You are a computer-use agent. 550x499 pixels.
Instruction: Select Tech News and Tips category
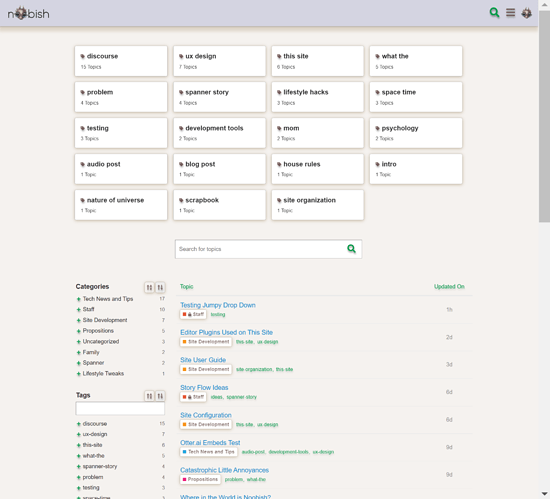pyautogui.click(x=108, y=299)
